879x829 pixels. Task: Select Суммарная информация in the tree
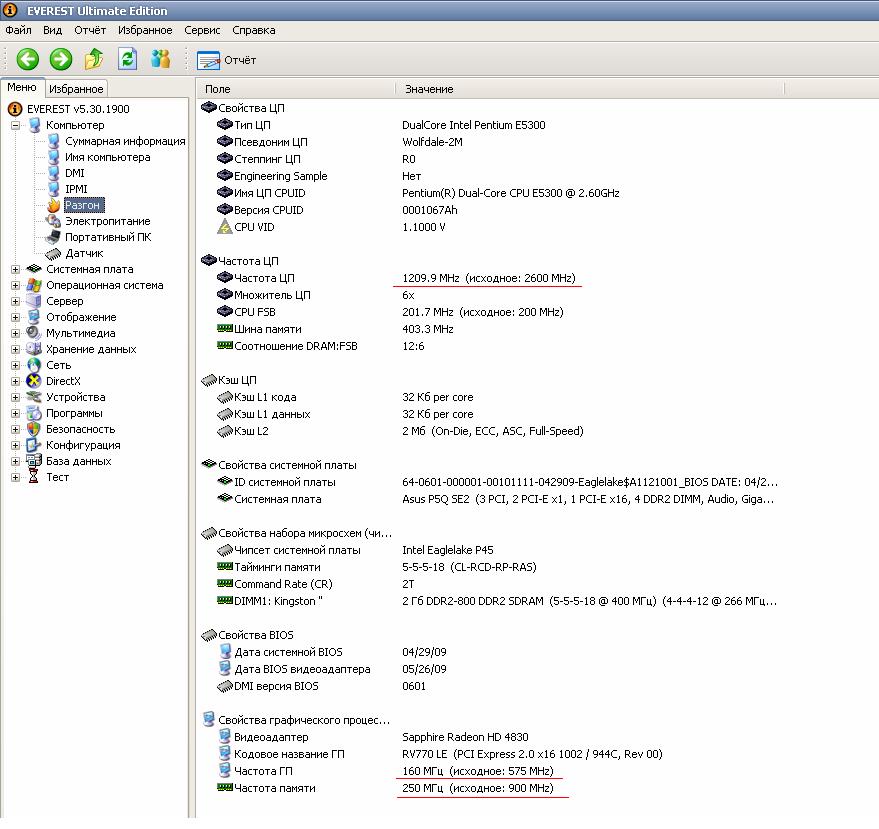pyautogui.click(x=125, y=141)
